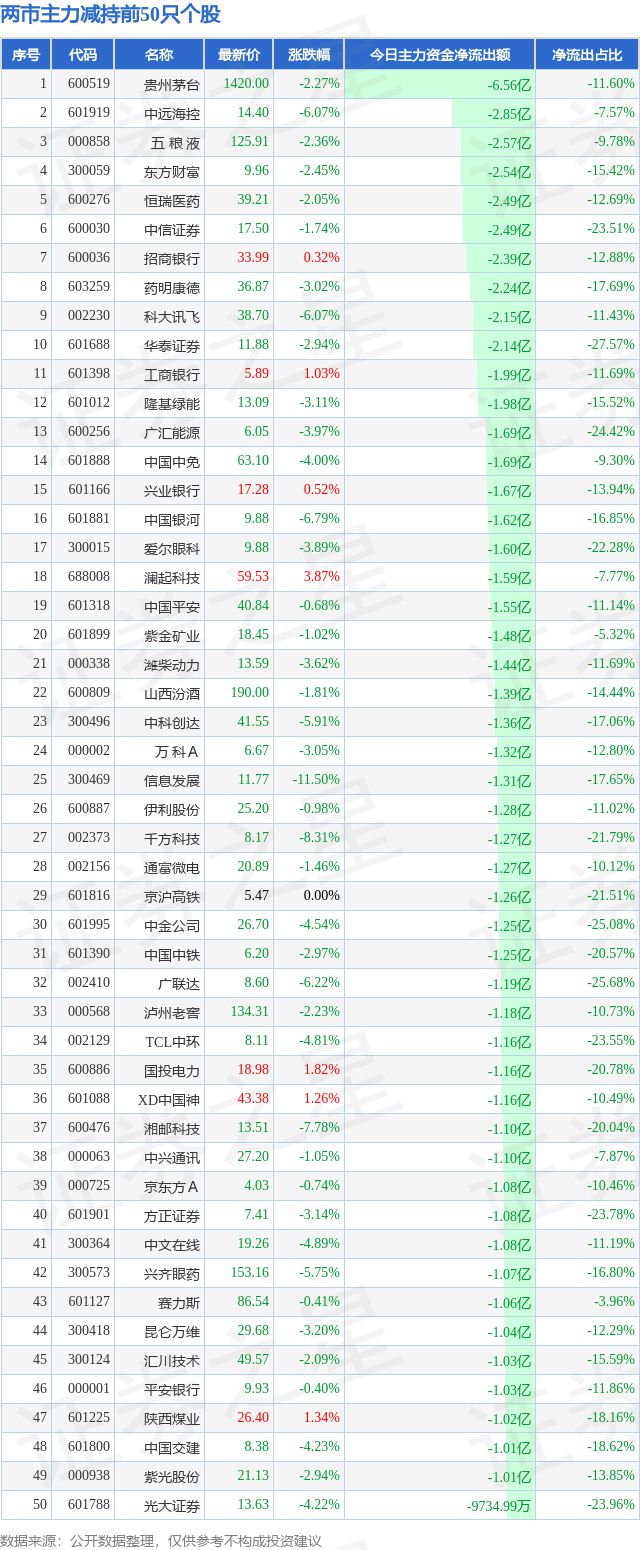Click stock name 赛力斯
The image size is (640, 1550).
tap(179, 1302)
